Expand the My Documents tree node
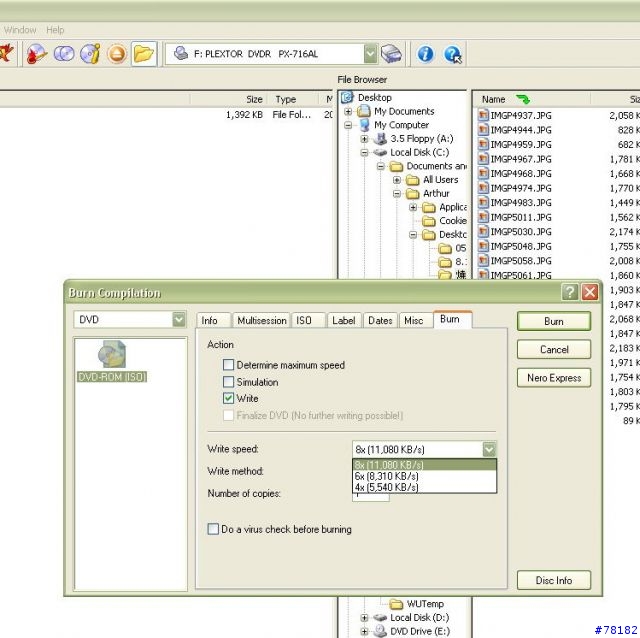This screenshot has width=640, height=638. 348,111
